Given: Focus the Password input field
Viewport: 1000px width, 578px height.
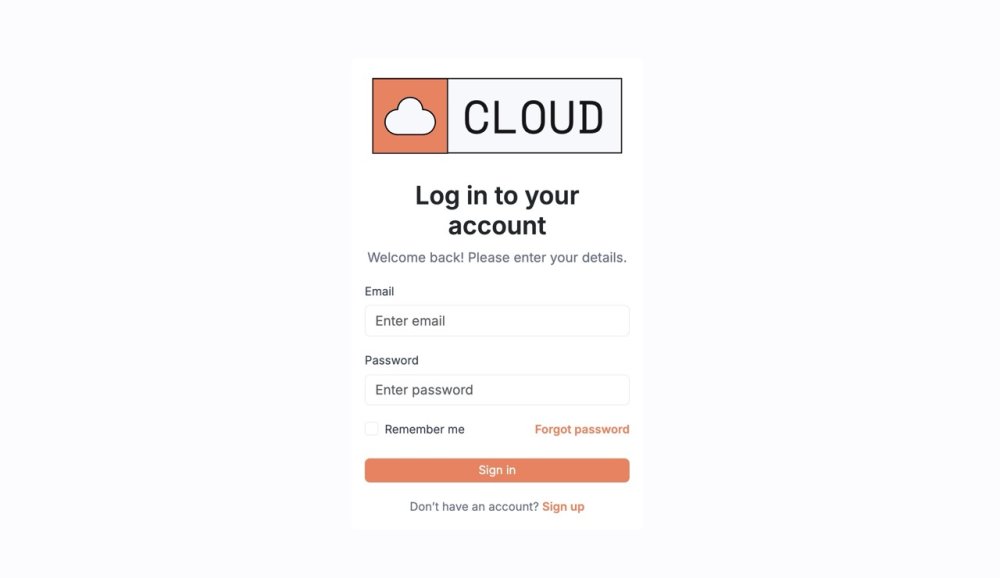Looking at the screenshot, I should click(x=497, y=390).
